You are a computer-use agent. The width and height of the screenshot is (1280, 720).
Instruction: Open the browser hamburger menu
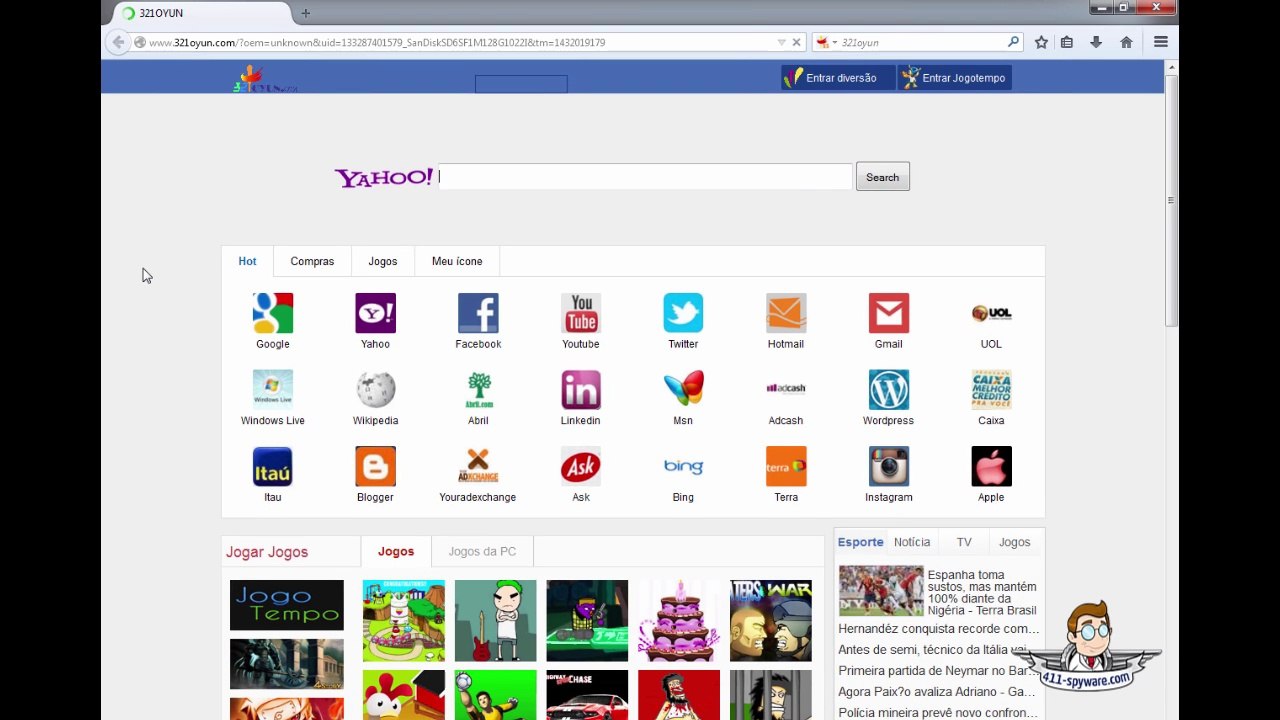pyautogui.click(x=1161, y=42)
